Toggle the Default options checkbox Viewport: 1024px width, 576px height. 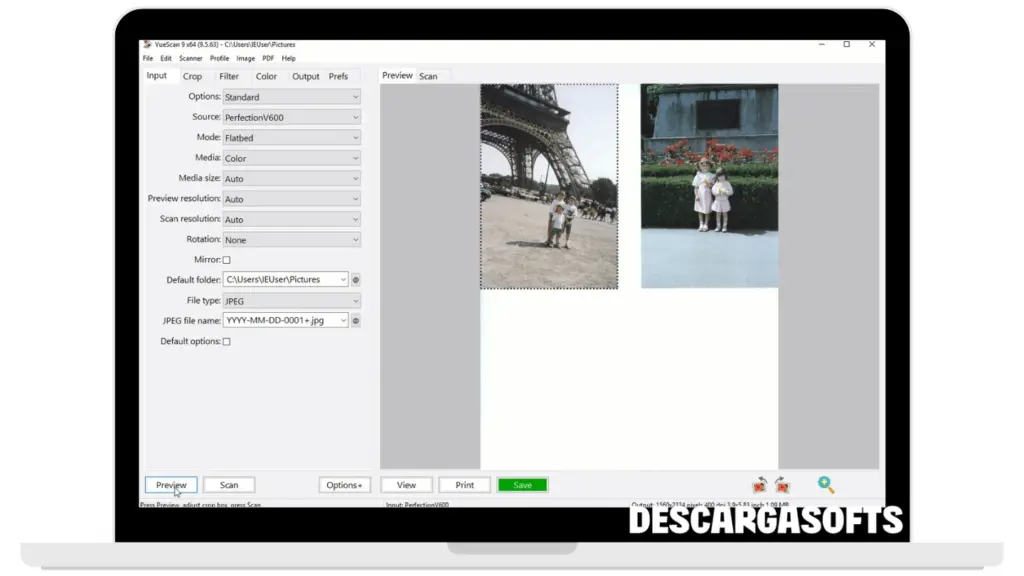pyautogui.click(x=226, y=342)
